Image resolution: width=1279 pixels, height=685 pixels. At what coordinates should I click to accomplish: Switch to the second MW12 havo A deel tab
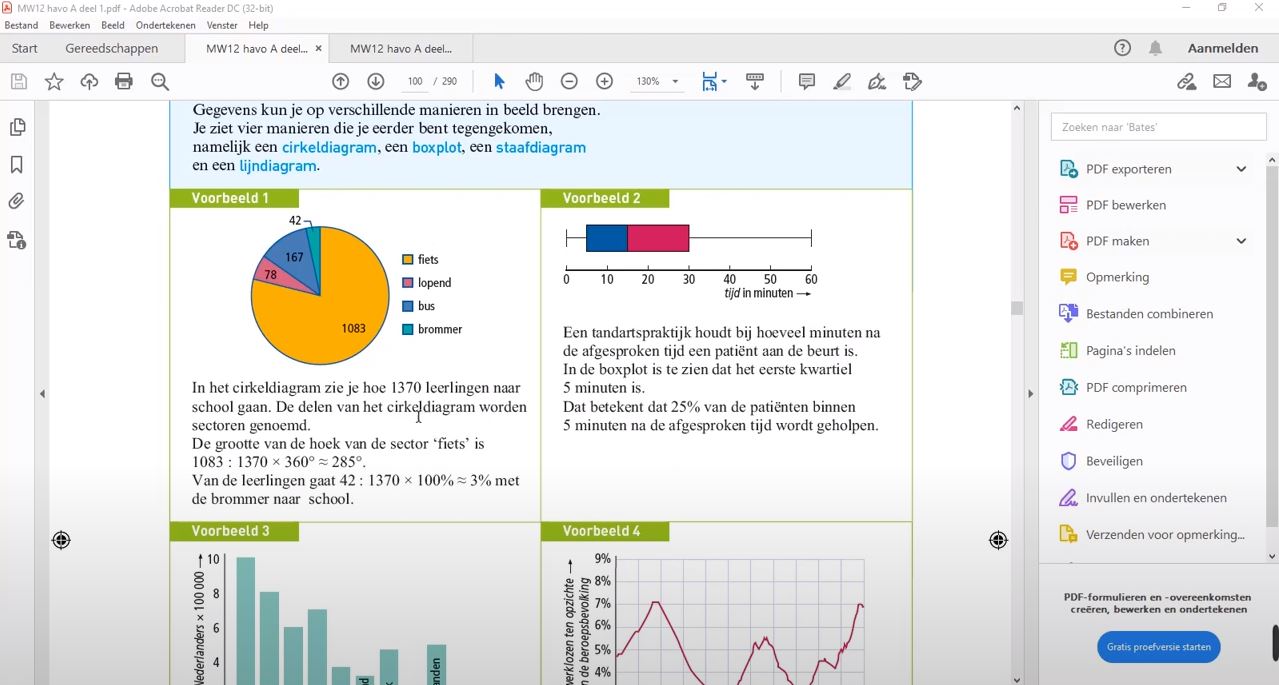[x=401, y=48]
